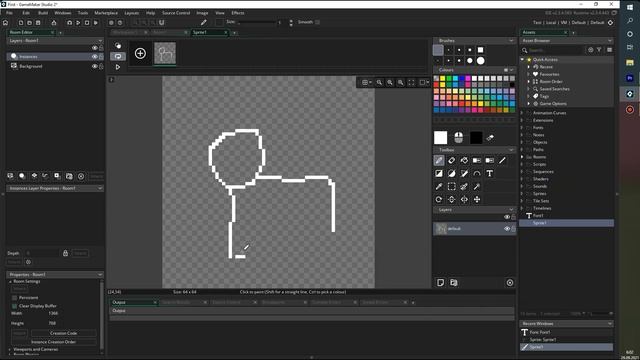Click the stop button in main toolbar

pos(87,23)
